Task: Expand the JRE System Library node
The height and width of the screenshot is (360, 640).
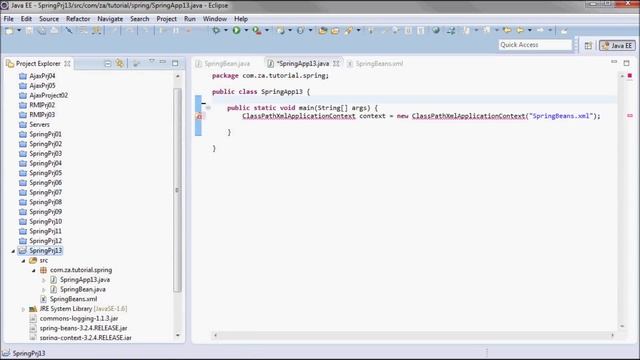Action: [x=23, y=309]
